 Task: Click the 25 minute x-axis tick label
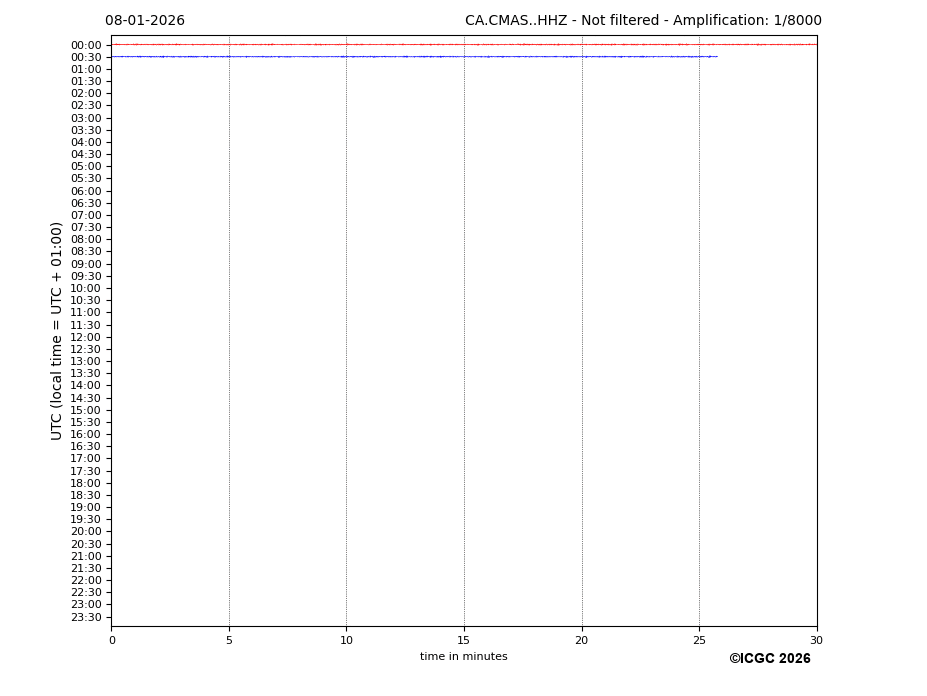click(x=699, y=641)
